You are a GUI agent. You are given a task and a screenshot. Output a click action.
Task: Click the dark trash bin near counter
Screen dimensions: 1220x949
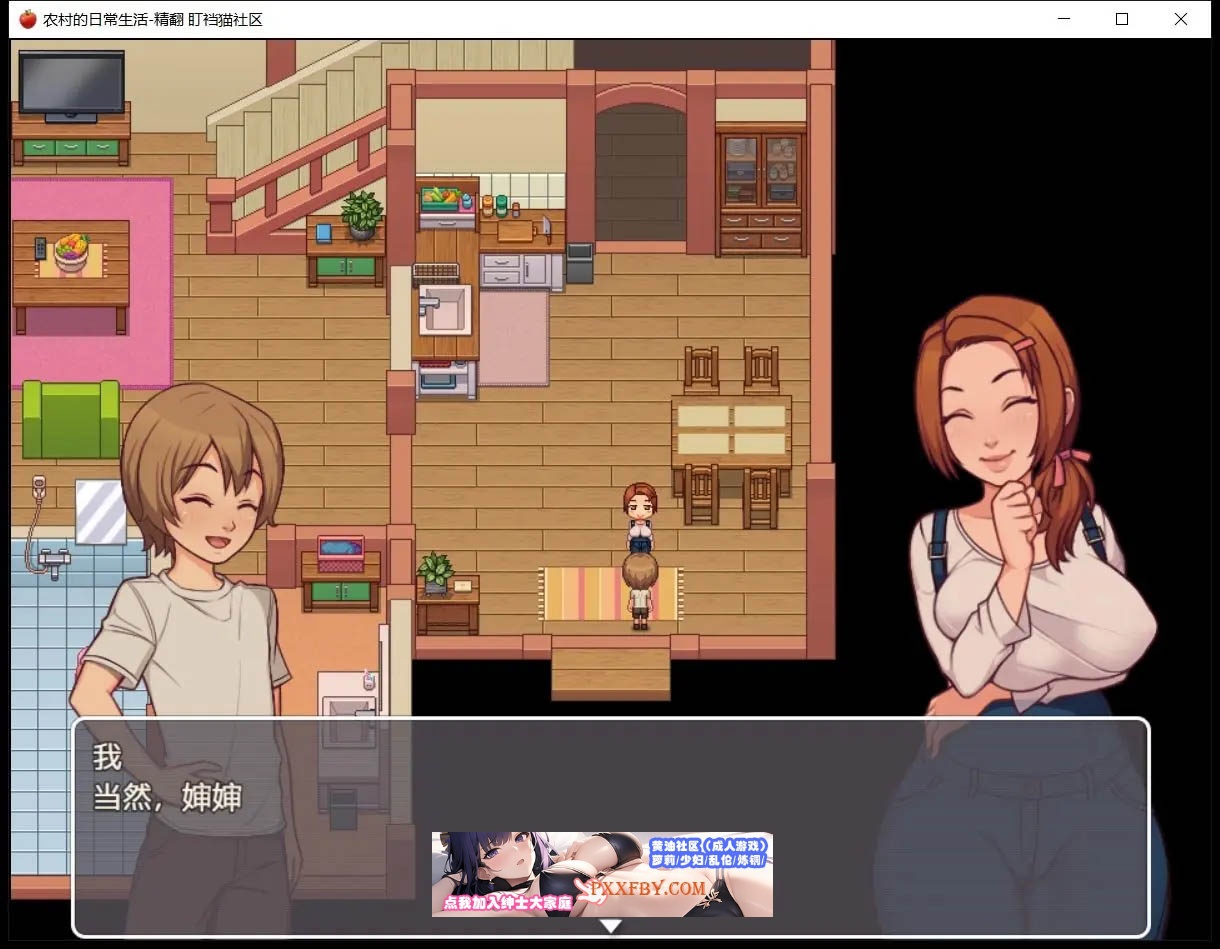(x=579, y=263)
